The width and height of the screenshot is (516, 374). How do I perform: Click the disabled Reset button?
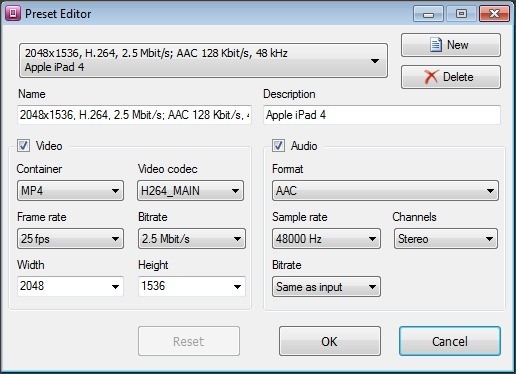[x=189, y=341]
